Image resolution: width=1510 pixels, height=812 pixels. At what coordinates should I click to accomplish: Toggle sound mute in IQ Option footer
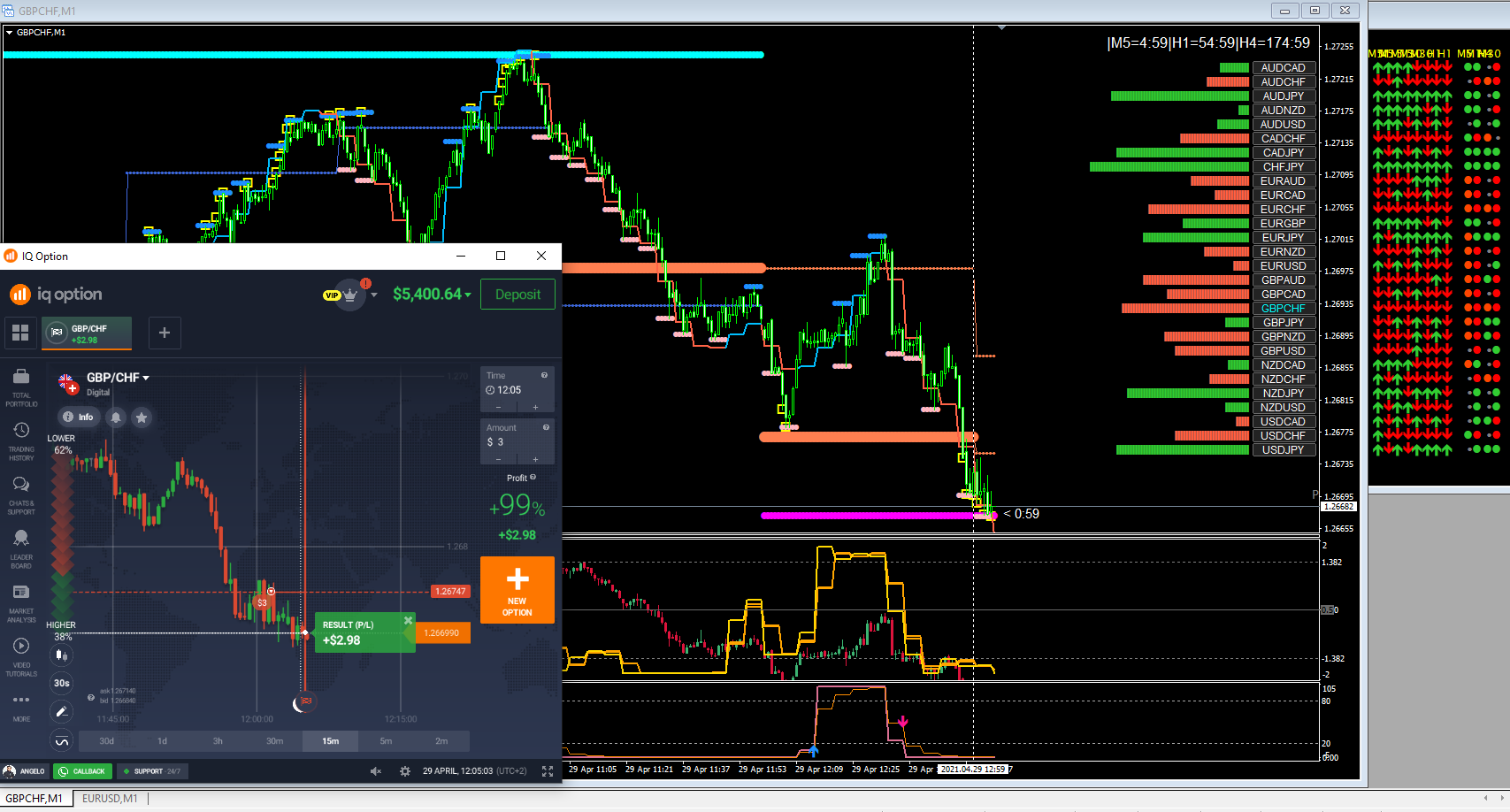[x=376, y=771]
